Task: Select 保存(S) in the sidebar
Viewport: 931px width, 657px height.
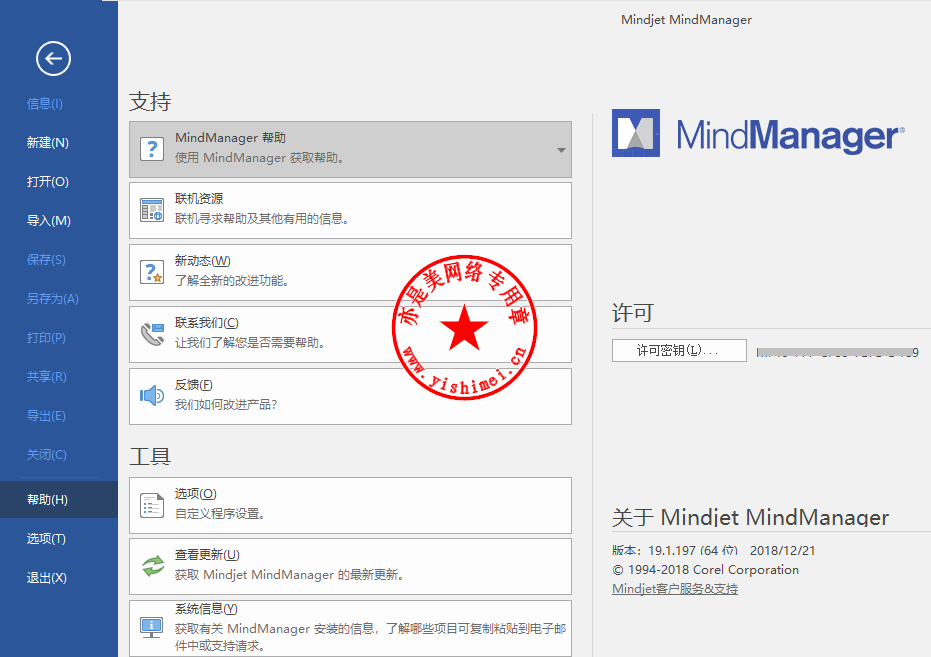Action: tap(46, 259)
